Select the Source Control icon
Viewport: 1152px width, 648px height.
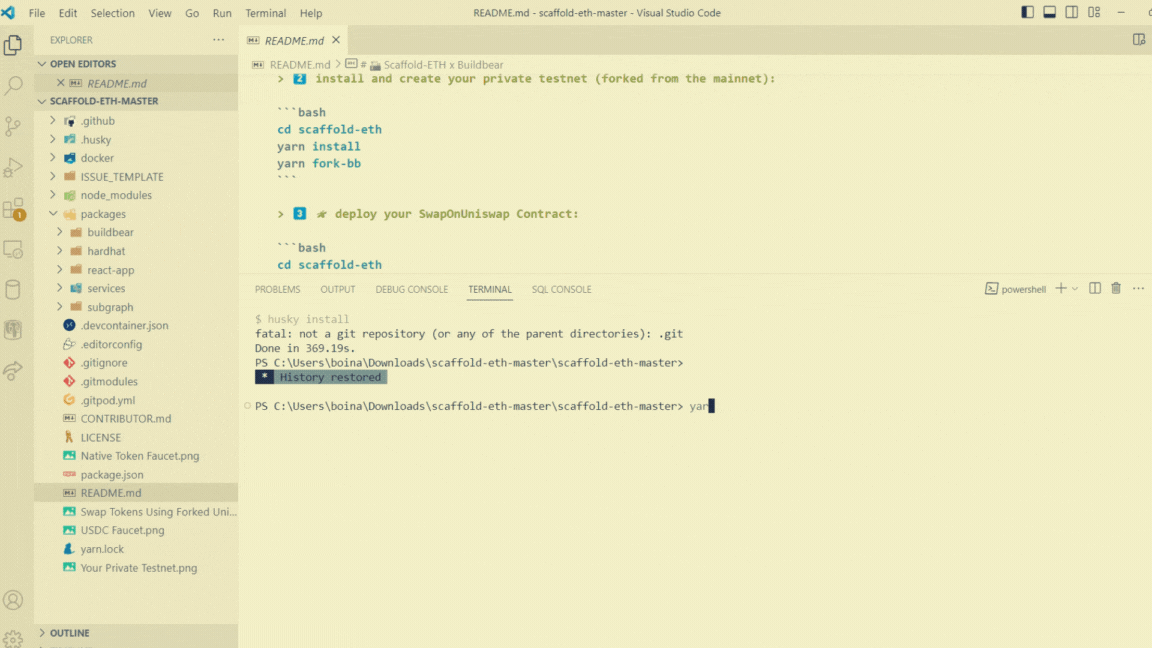pyautogui.click(x=13, y=126)
